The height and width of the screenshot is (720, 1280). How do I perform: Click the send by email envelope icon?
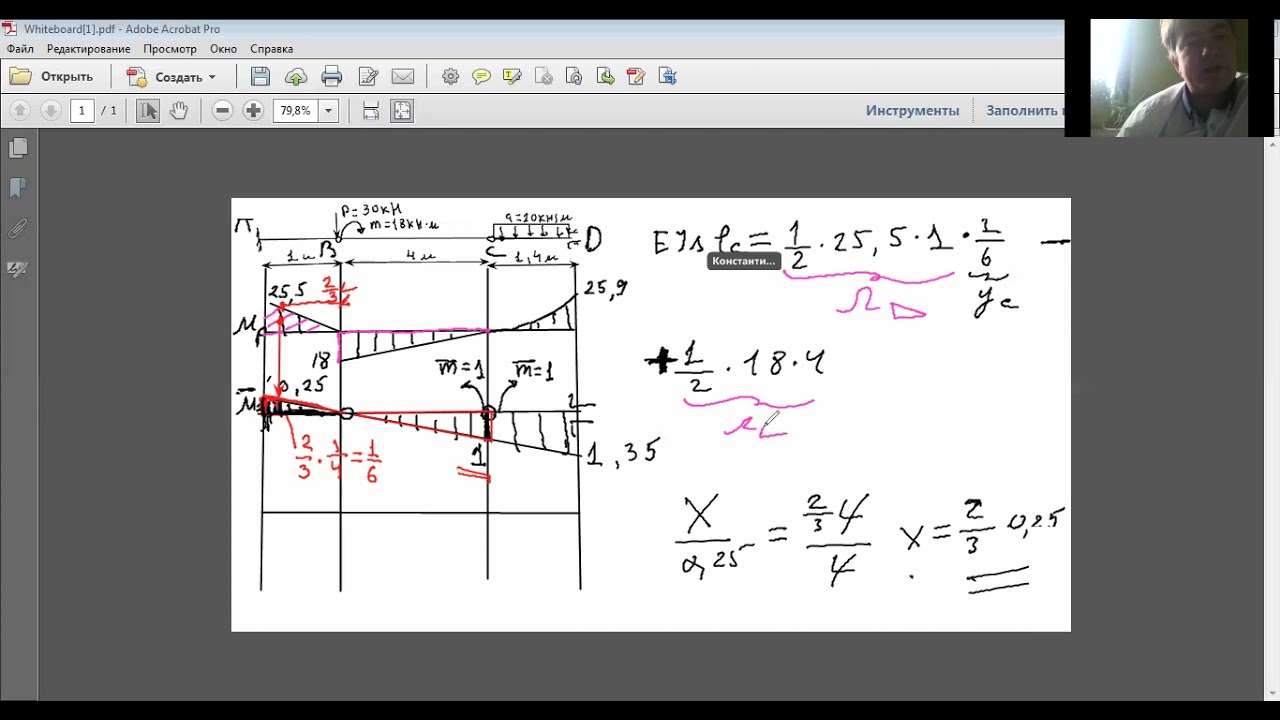pos(403,77)
